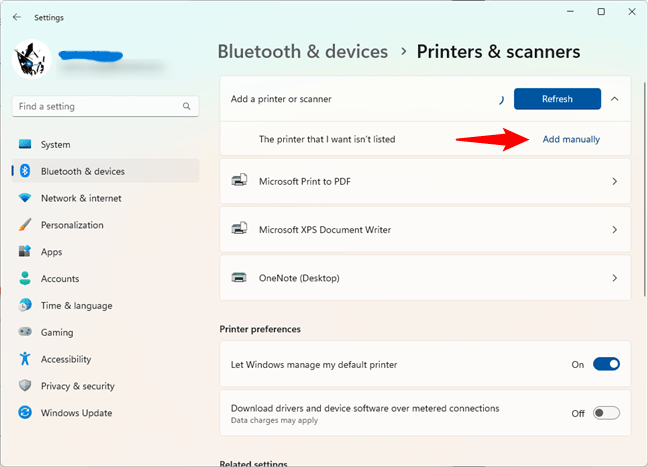This screenshot has width=648, height=467.
Task: Open Accounts label
Action: [x=60, y=279]
